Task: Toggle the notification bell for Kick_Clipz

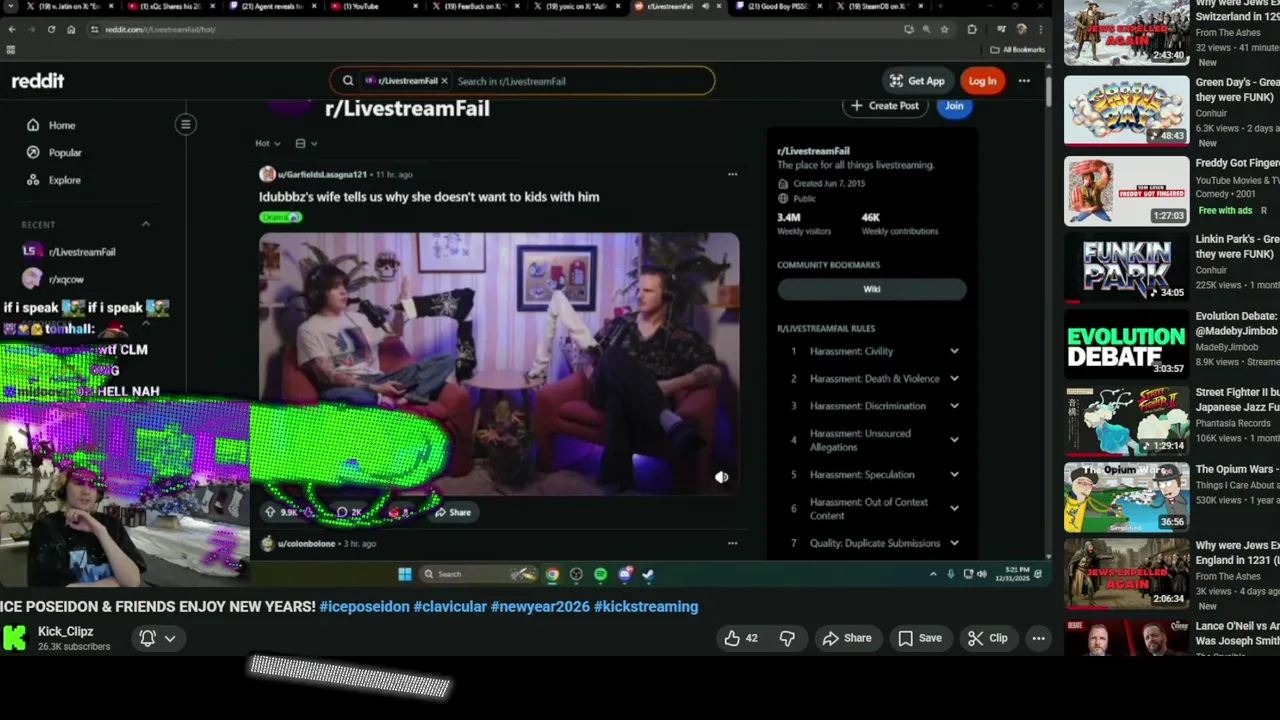Action: [147, 638]
